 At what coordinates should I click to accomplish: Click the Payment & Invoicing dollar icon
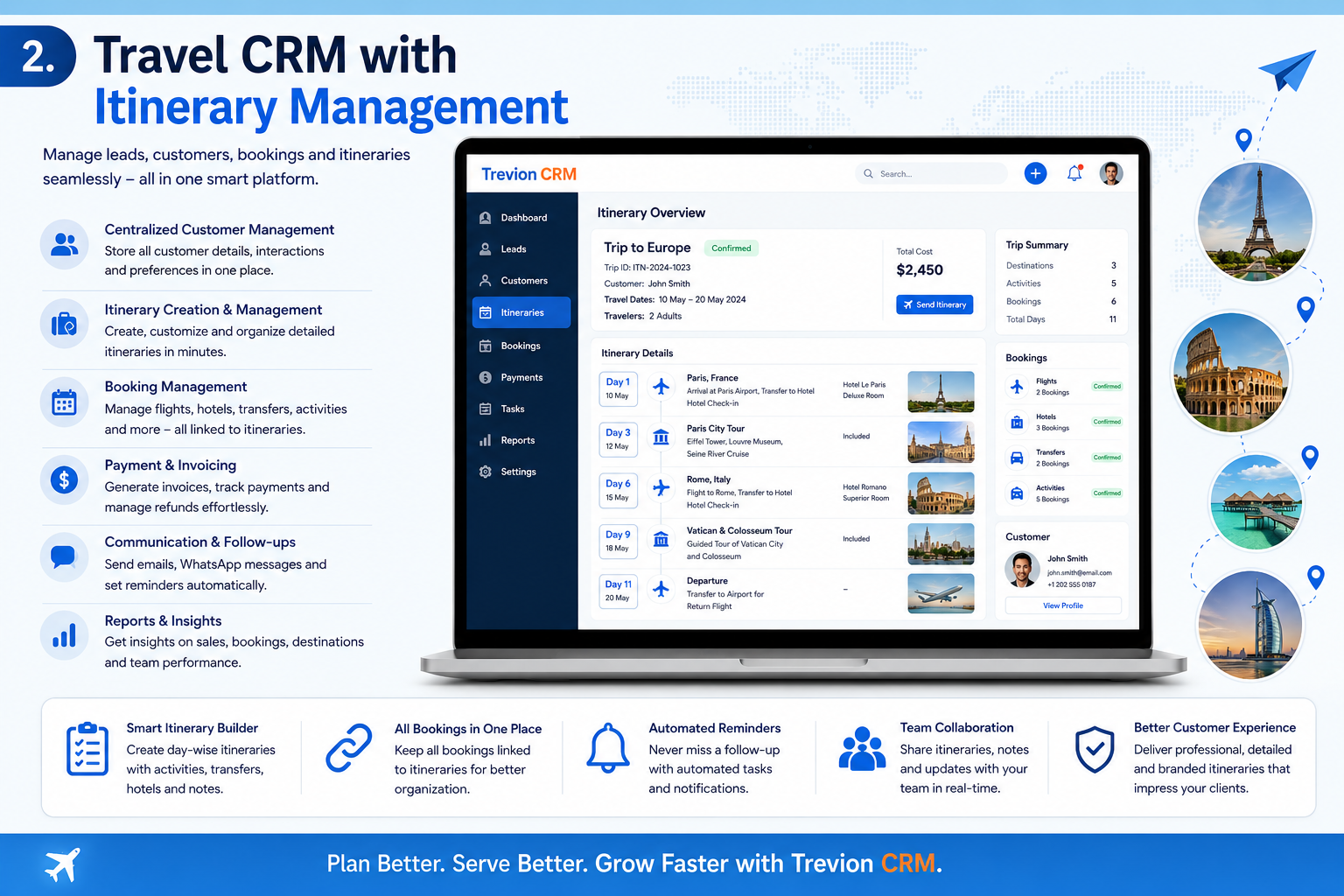[64, 479]
